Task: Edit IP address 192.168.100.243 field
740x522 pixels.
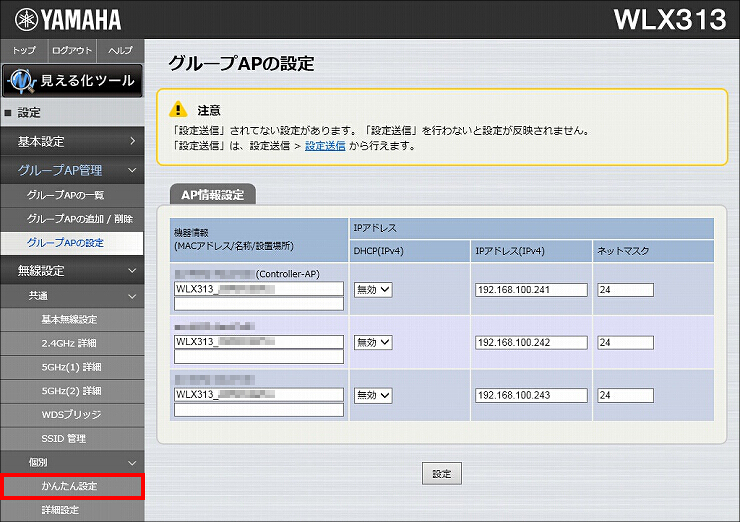Action: point(531,396)
